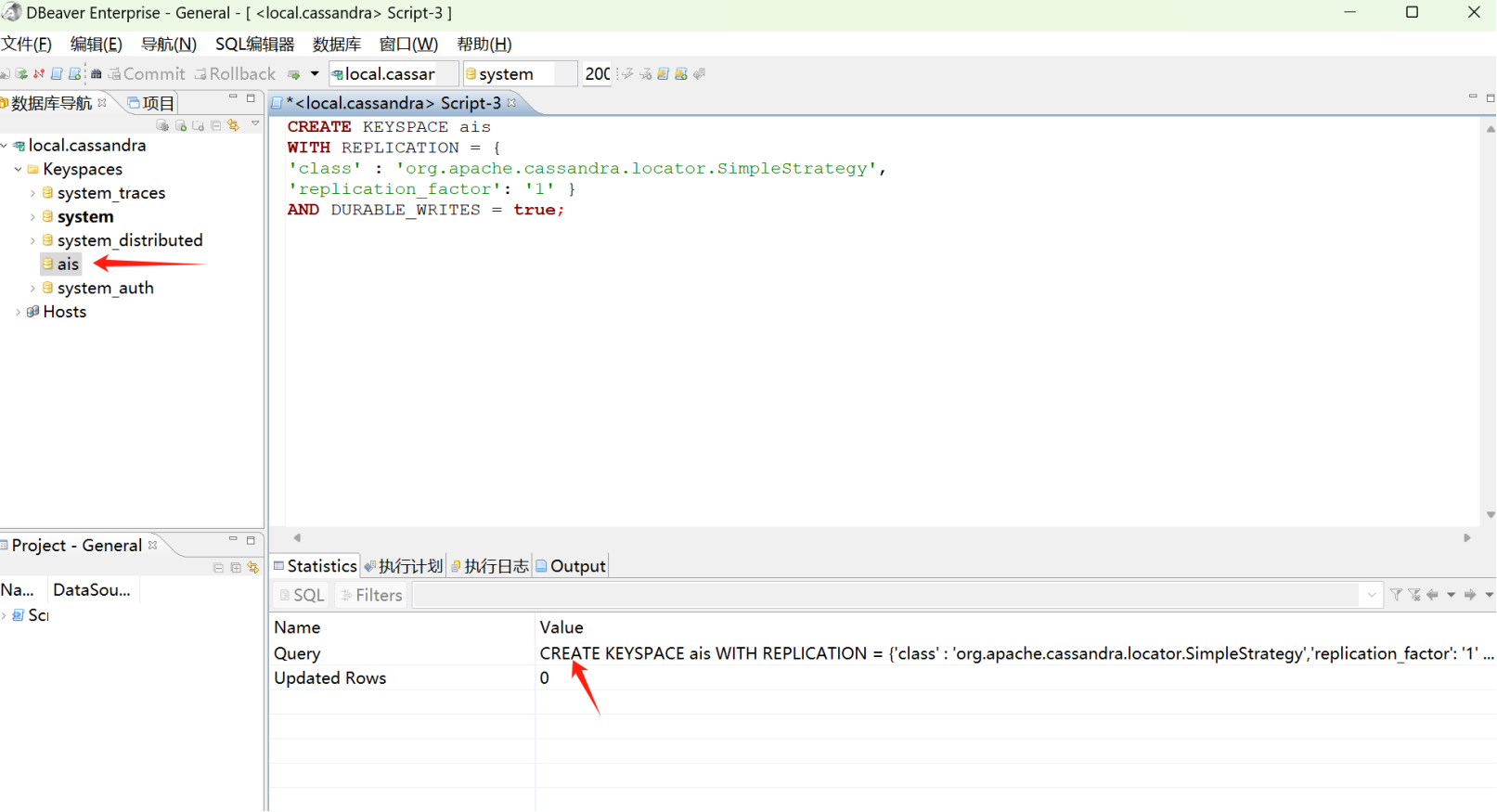Open a new SQL editor icon
Screen dimensions: 1497x812
[57, 74]
